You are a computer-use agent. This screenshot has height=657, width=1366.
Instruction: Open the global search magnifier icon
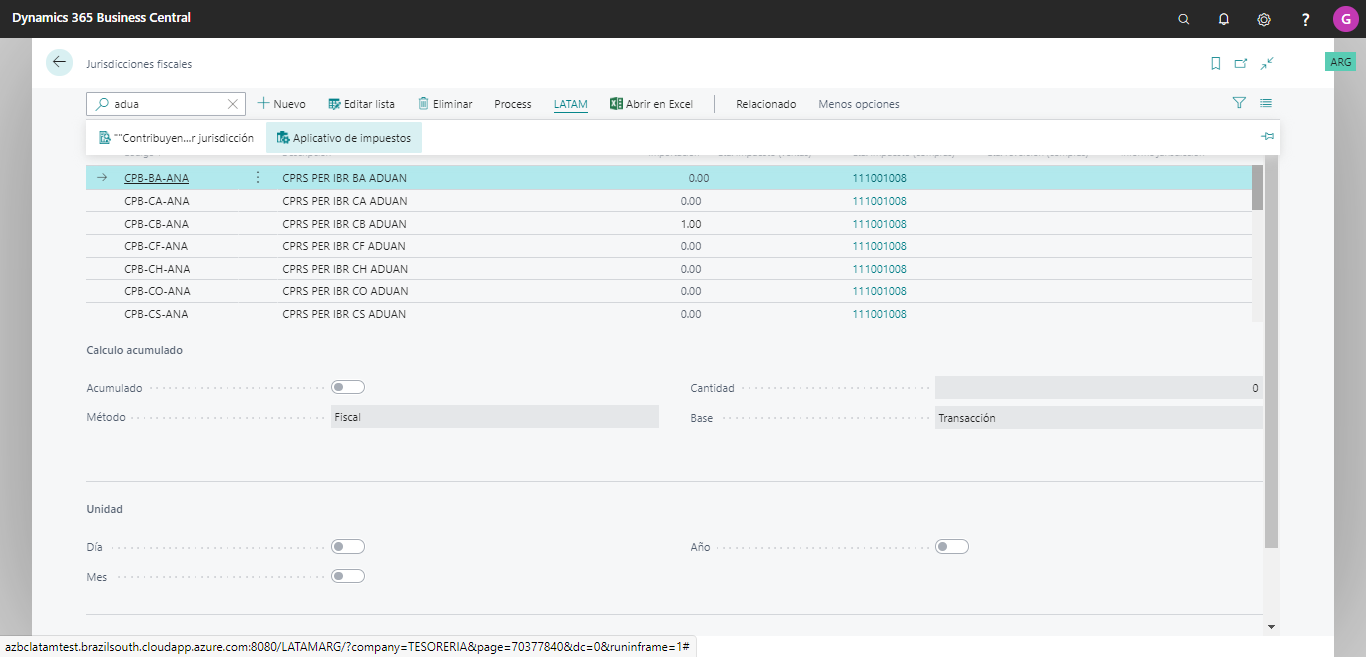tap(1184, 19)
